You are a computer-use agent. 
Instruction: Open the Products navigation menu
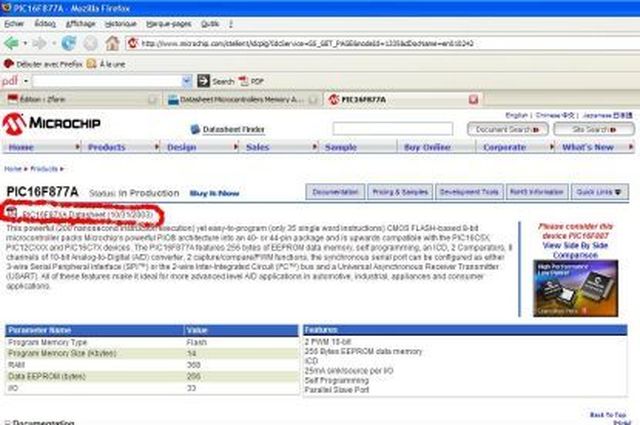click(121, 147)
